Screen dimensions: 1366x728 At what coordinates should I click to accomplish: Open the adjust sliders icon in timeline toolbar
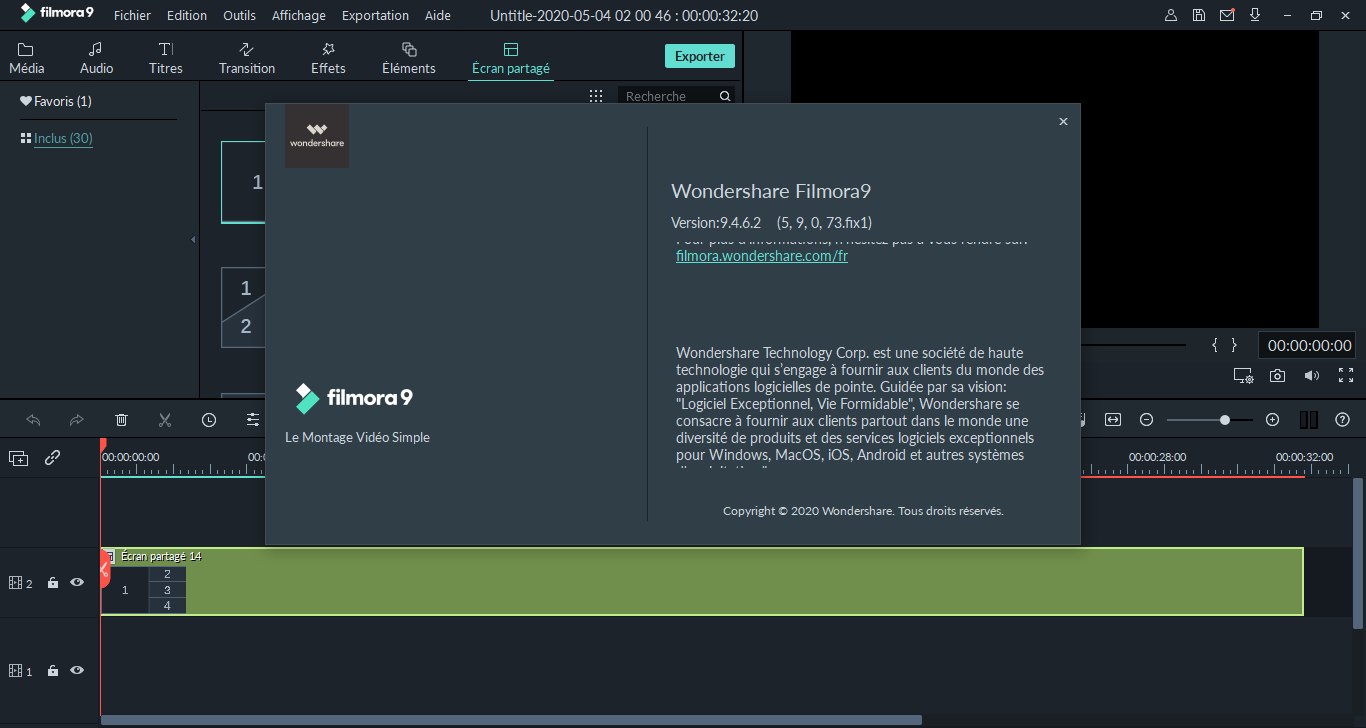(253, 420)
